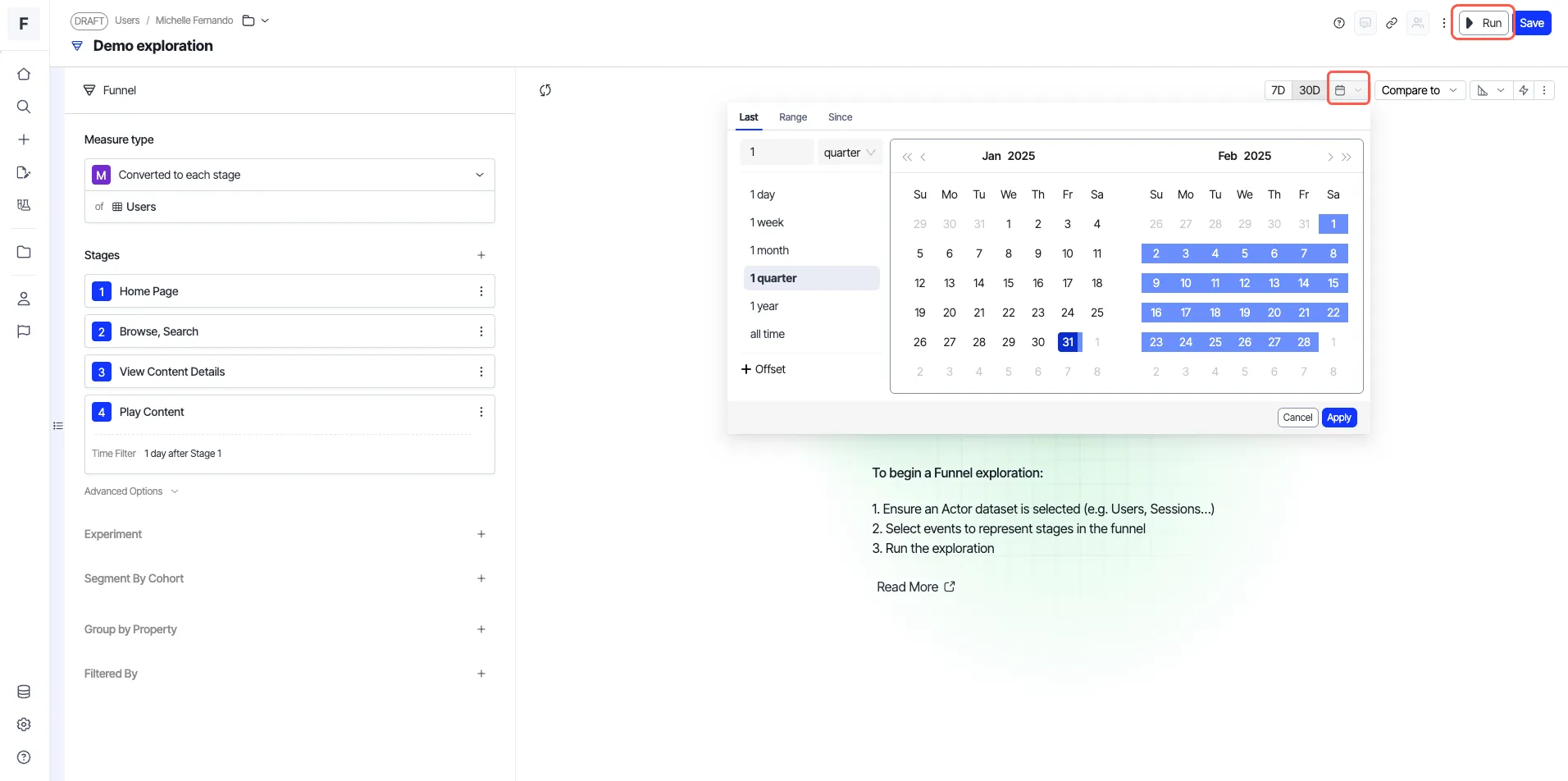
Task: Open the help icon at the sidebar bottom
Action: click(24, 757)
